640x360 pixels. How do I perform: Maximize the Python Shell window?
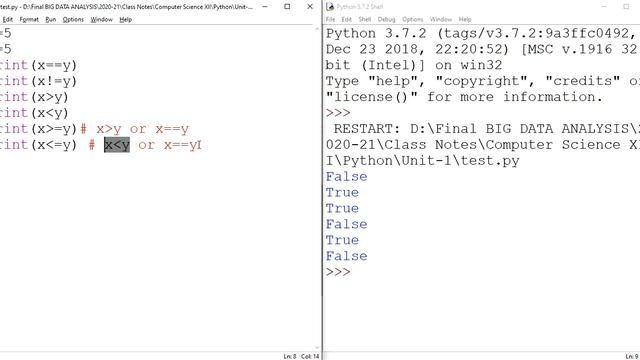click(626, 7)
